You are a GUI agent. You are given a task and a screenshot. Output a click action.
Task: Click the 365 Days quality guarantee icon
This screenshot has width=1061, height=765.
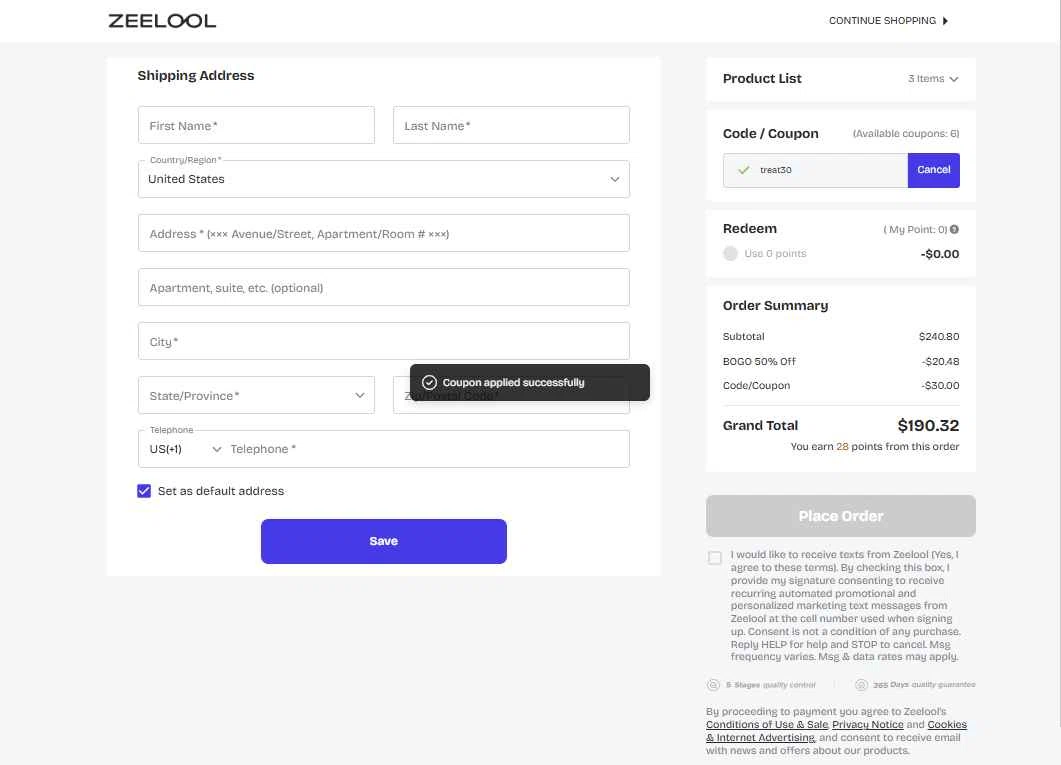tap(861, 685)
